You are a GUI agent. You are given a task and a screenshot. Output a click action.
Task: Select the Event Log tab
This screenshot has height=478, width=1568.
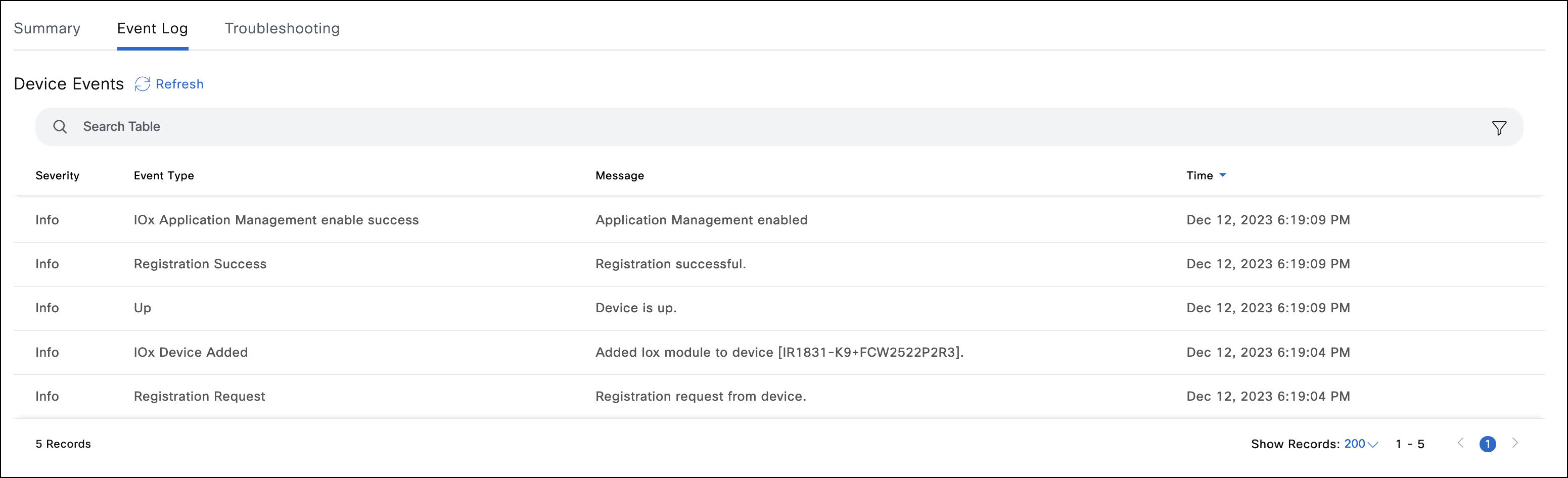pos(152,29)
